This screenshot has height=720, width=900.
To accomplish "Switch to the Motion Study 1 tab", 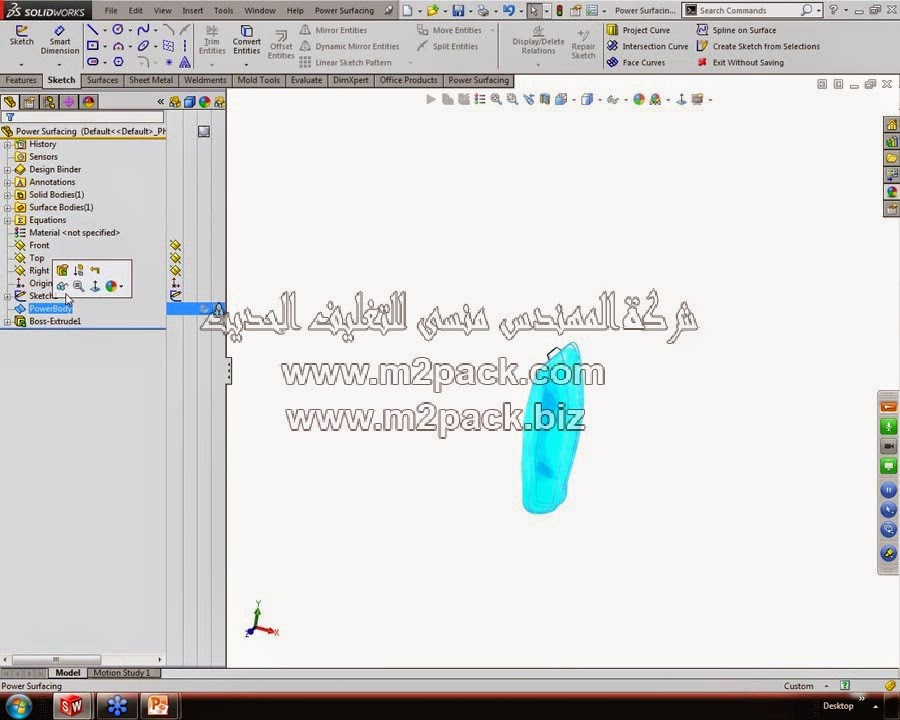I will (121, 673).
